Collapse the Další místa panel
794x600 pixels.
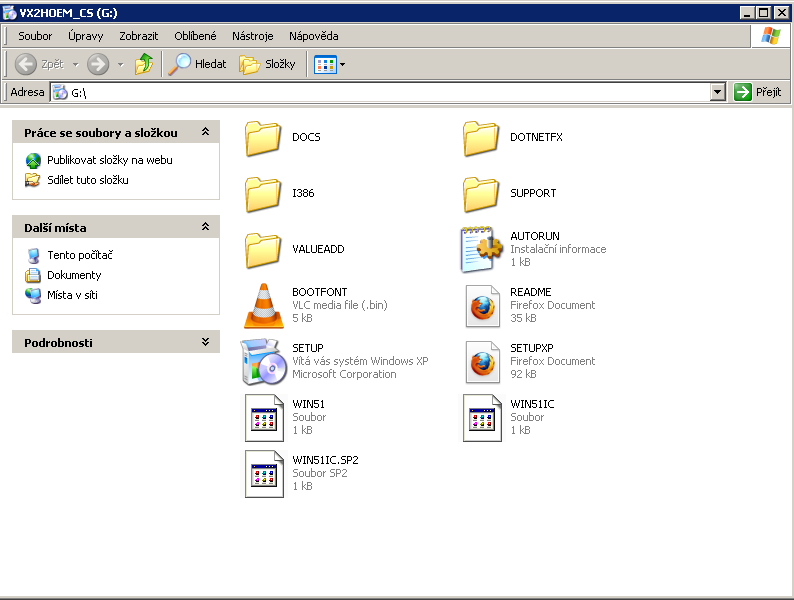coord(205,228)
